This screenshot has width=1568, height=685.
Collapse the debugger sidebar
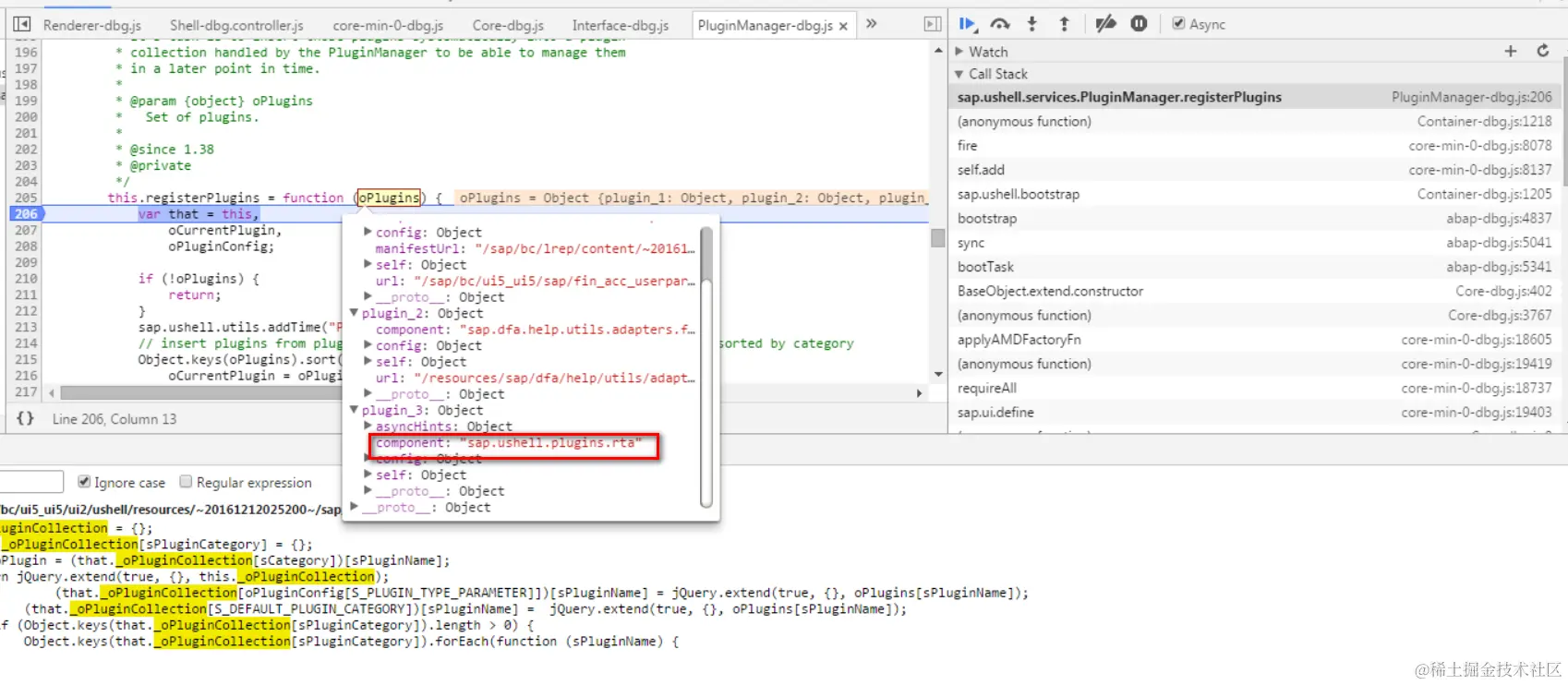(x=933, y=24)
